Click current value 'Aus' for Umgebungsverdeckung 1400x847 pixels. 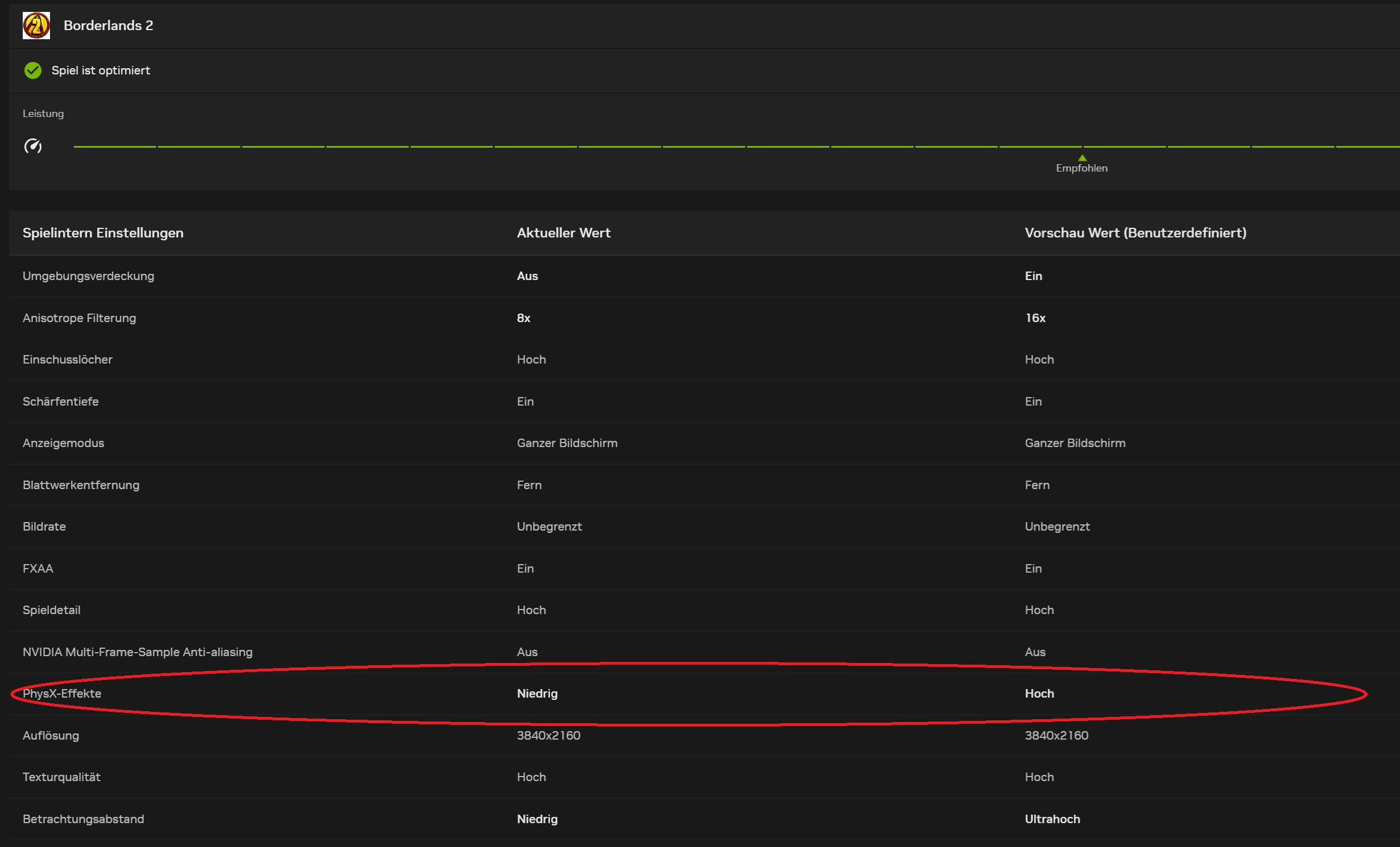[x=527, y=276]
